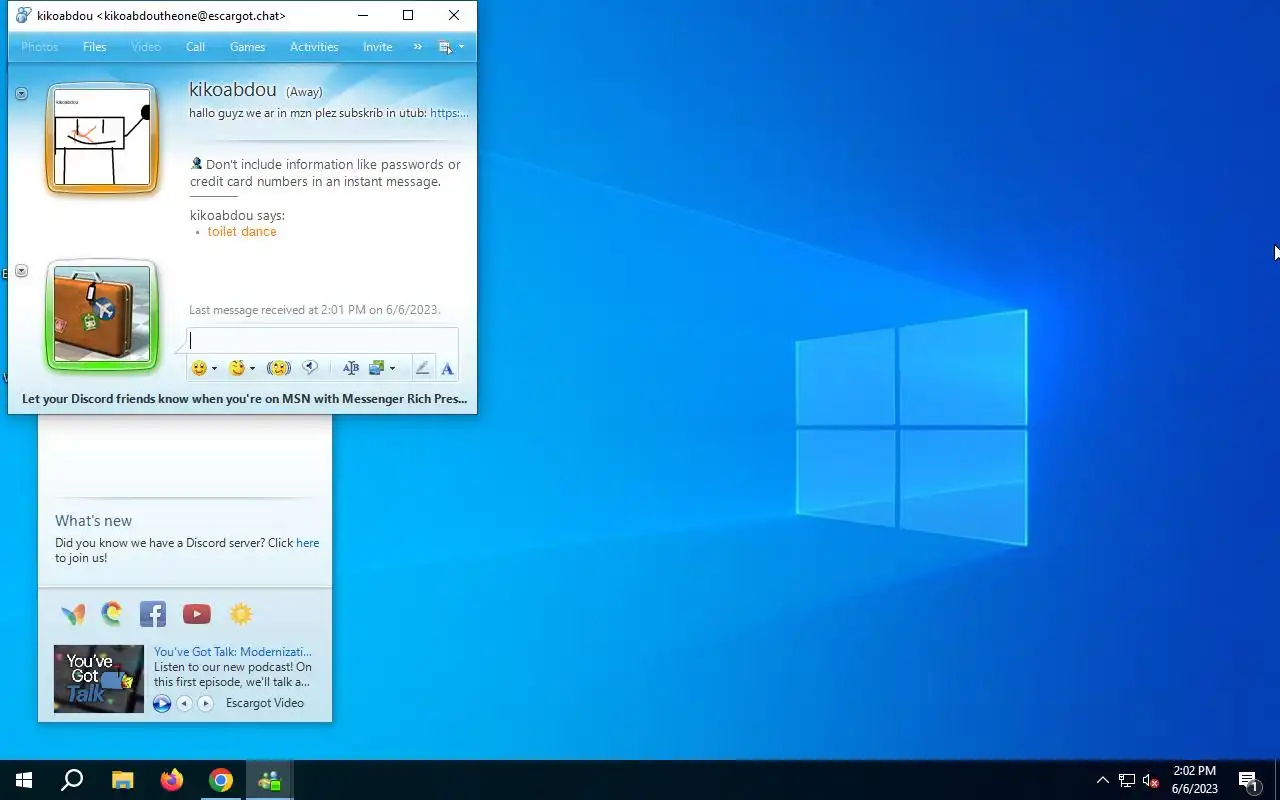1280x800 pixels.
Task: Click the 'here' Discord link
Action: tap(308, 543)
